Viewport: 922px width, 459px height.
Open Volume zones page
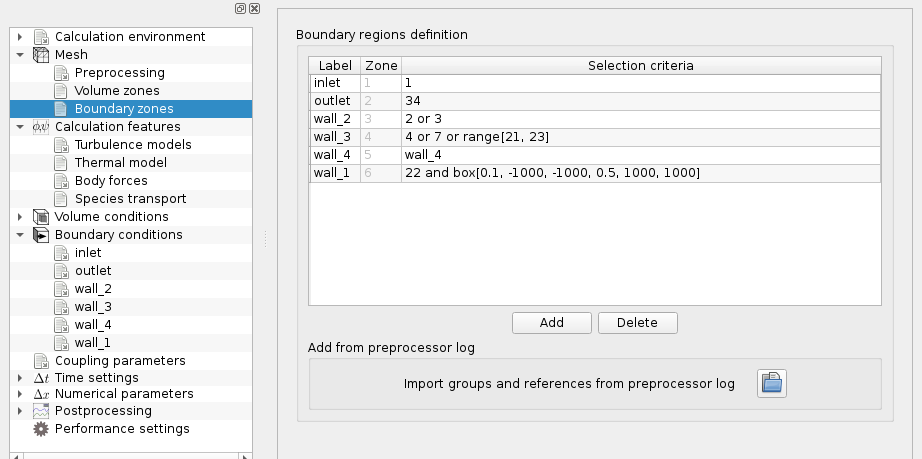117,91
